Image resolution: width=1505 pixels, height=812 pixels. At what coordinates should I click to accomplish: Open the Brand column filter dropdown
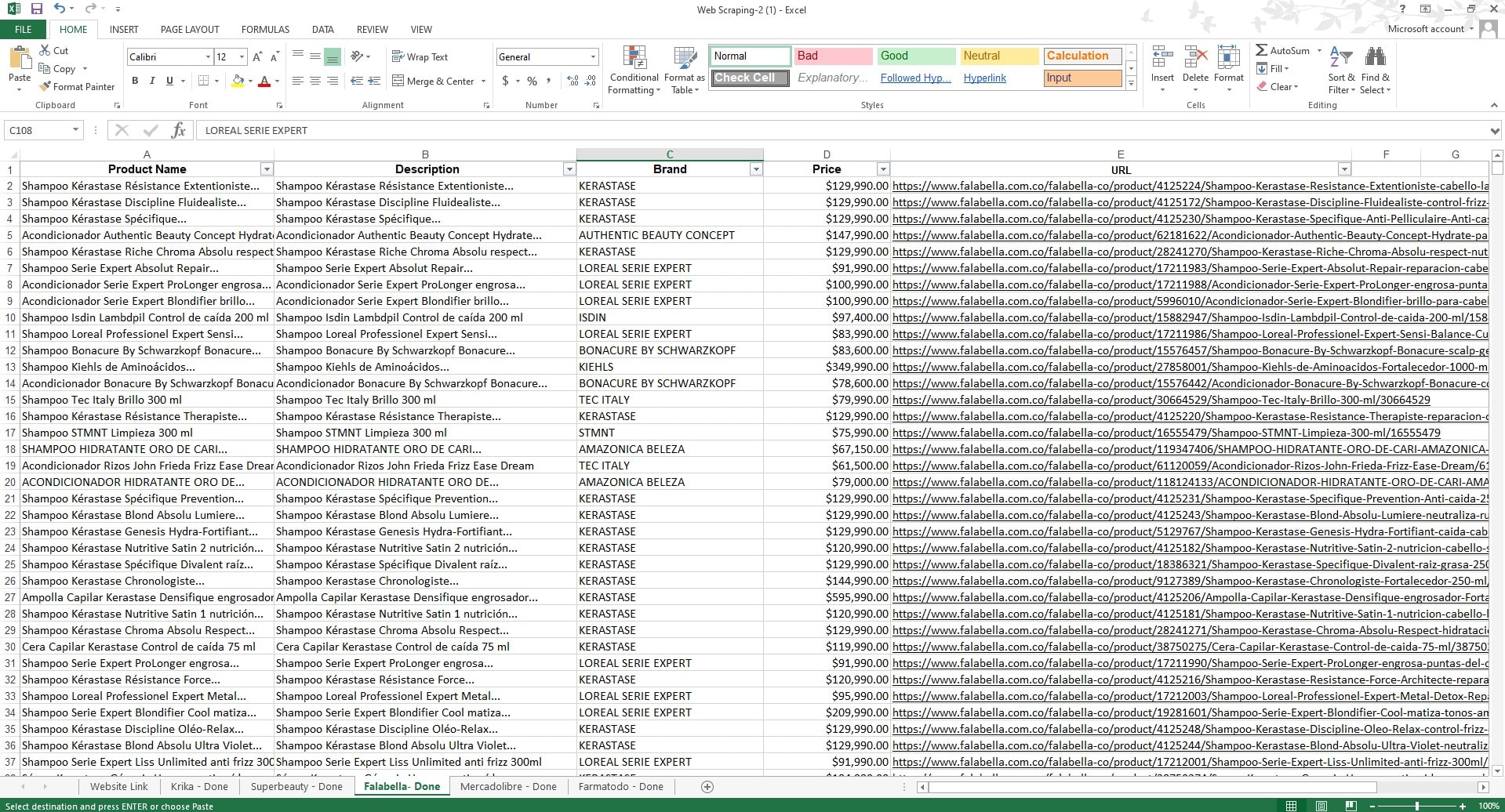tap(756, 169)
